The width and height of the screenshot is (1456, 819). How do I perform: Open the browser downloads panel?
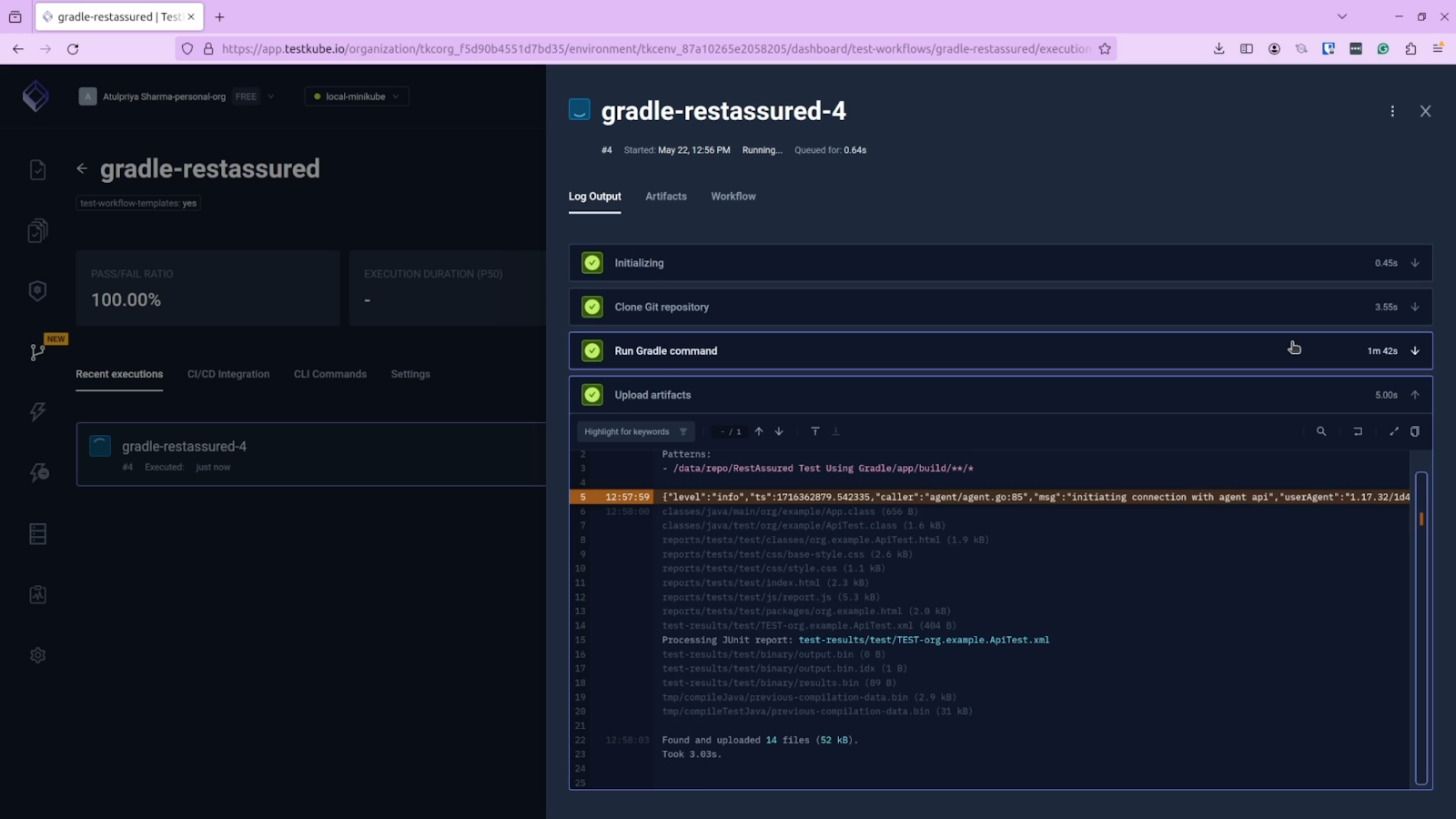(1218, 49)
